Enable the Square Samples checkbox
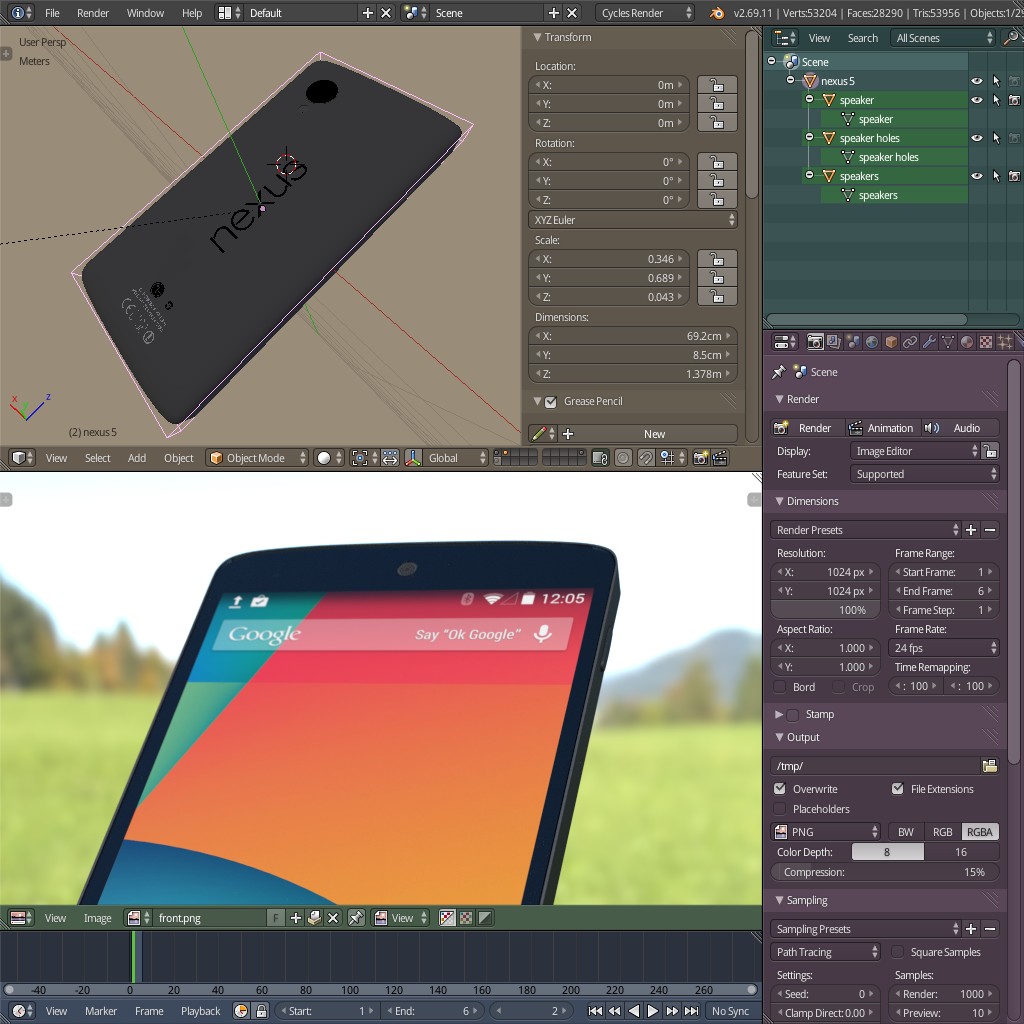 click(897, 951)
